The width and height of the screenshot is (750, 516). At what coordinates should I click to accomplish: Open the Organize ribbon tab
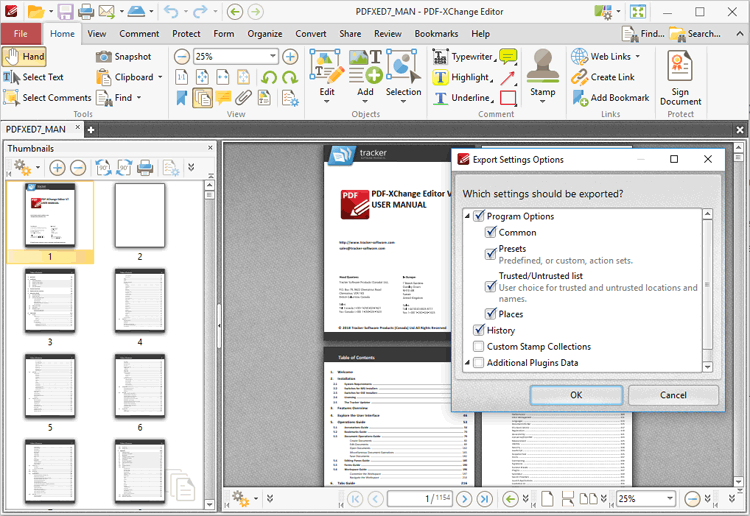pyautogui.click(x=265, y=34)
